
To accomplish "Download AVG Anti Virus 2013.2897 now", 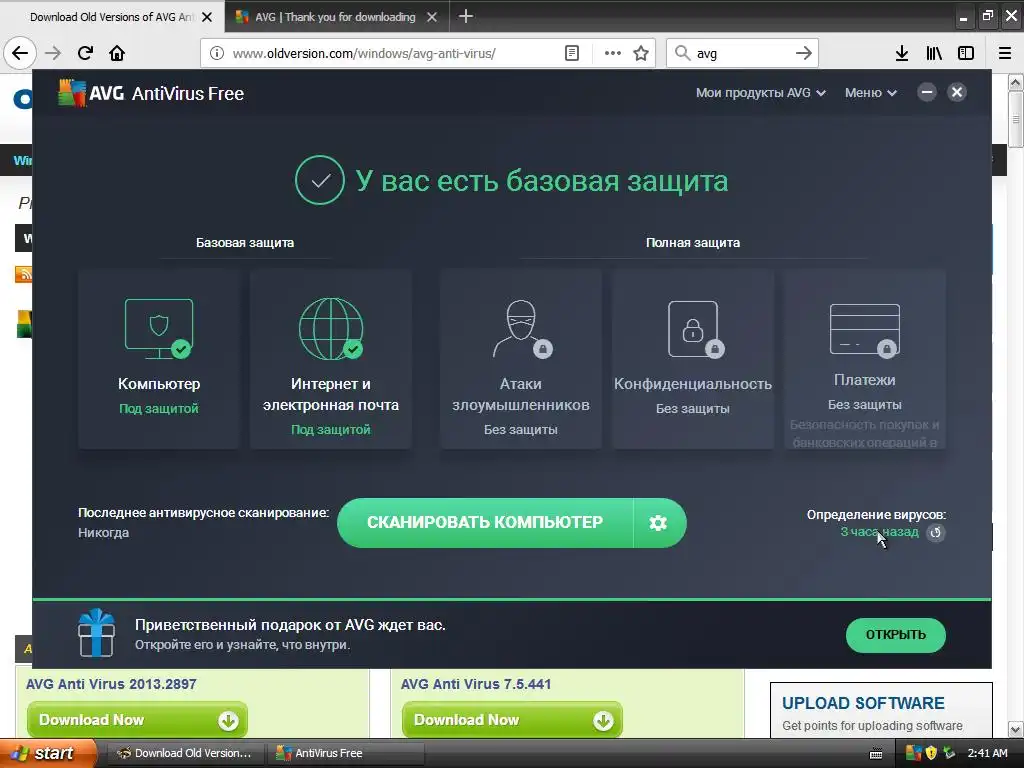I will [x=137, y=720].
